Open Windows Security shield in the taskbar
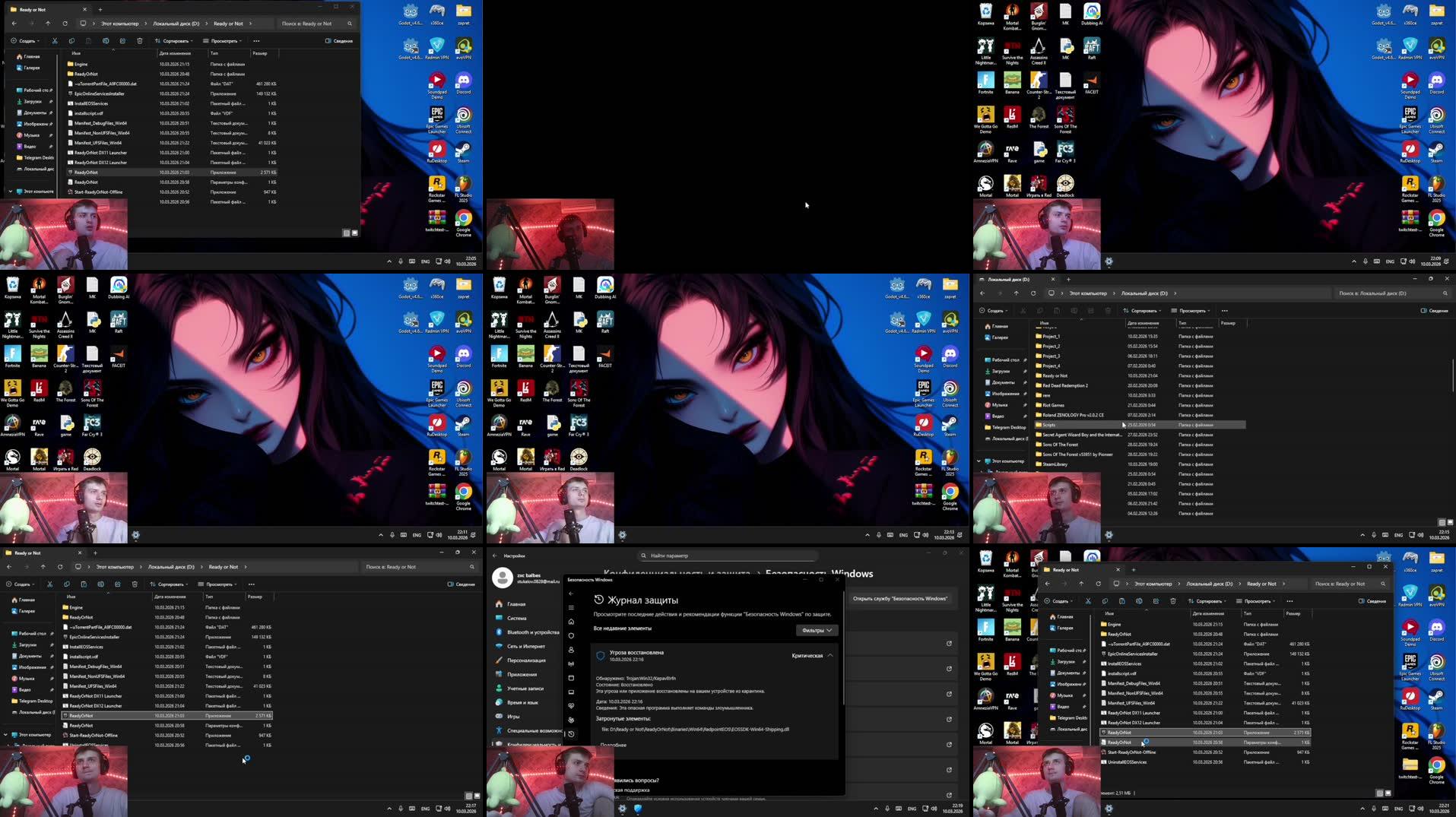The image size is (1456, 817). (637, 809)
